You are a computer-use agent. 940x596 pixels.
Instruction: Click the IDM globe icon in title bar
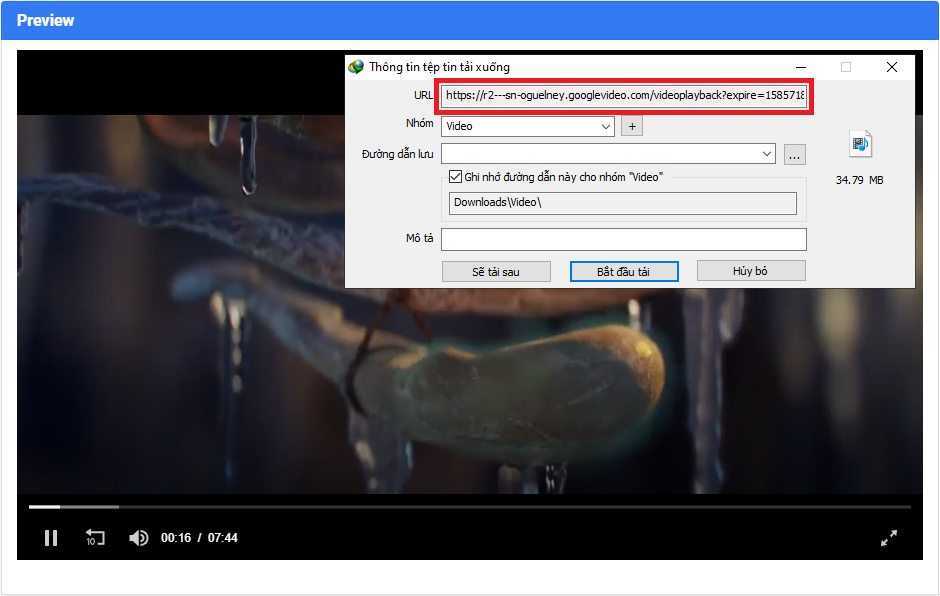click(355, 67)
